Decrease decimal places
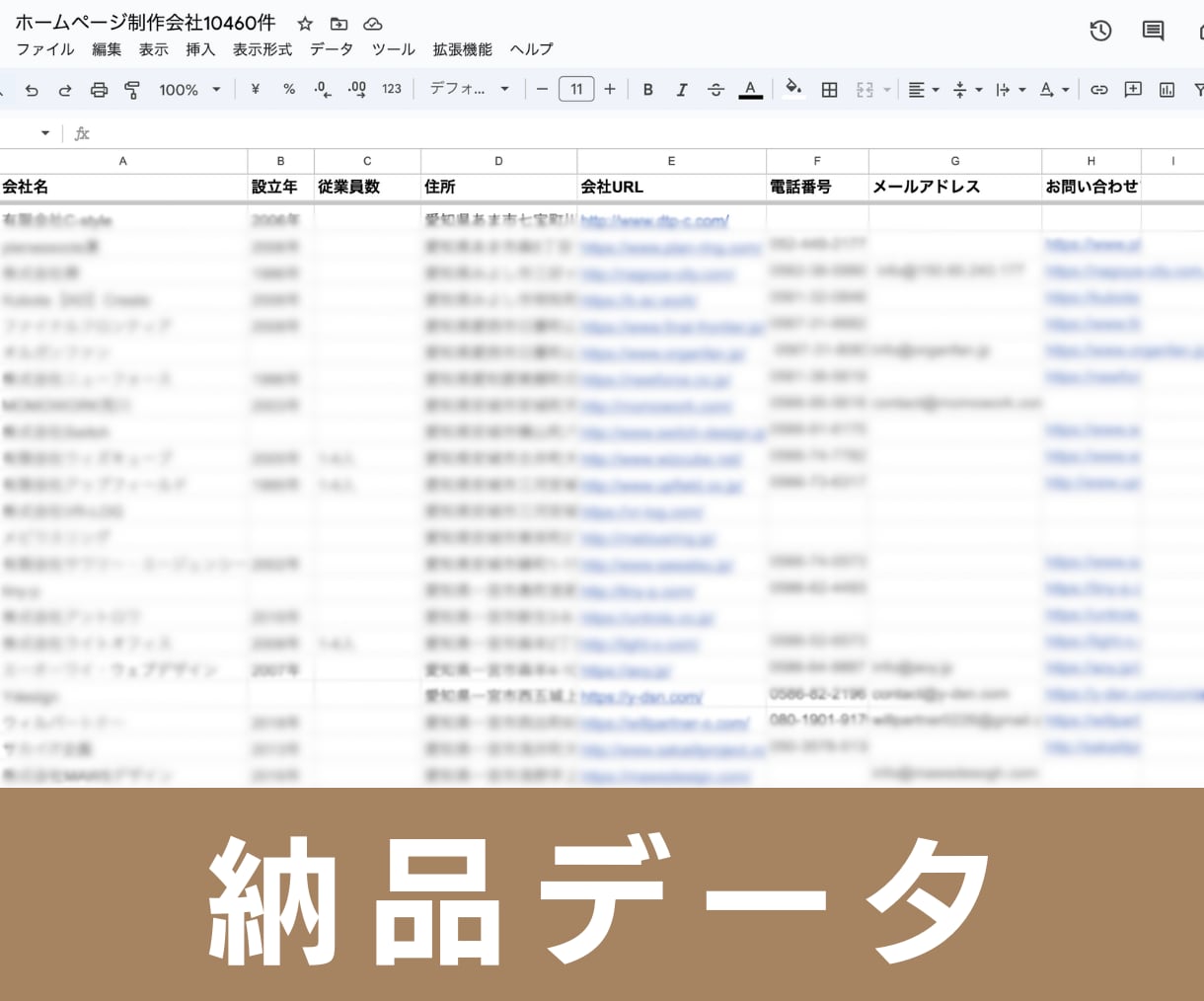 coord(323,89)
